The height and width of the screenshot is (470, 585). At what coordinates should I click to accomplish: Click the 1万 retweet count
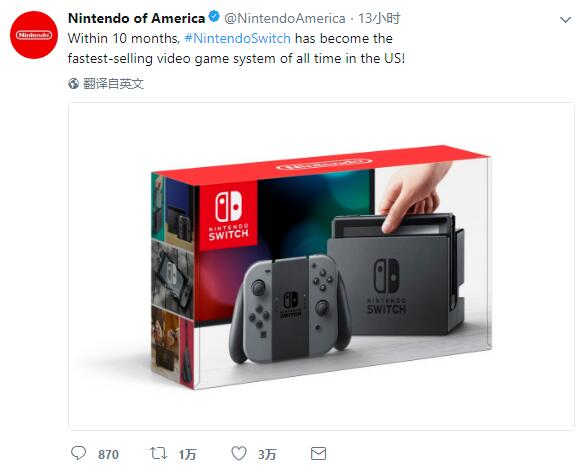[x=187, y=454]
